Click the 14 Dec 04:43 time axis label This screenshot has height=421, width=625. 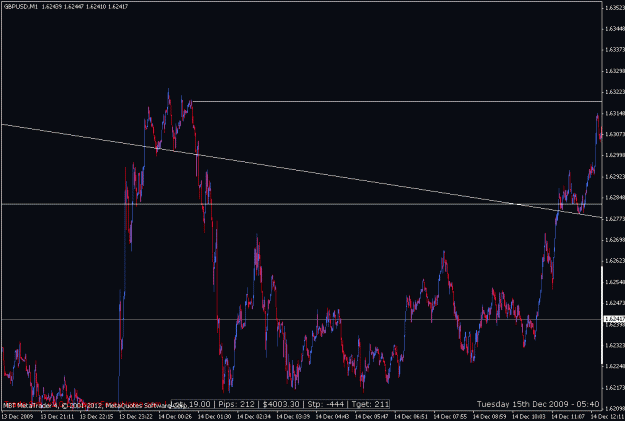pos(332,417)
